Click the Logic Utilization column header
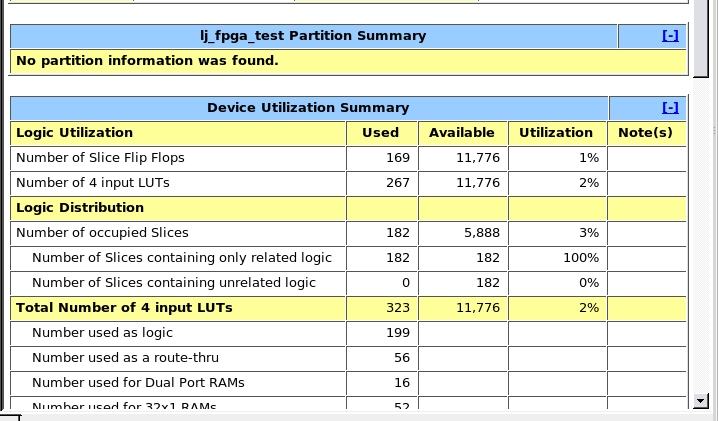This screenshot has width=718, height=421. tap(74, 133)
